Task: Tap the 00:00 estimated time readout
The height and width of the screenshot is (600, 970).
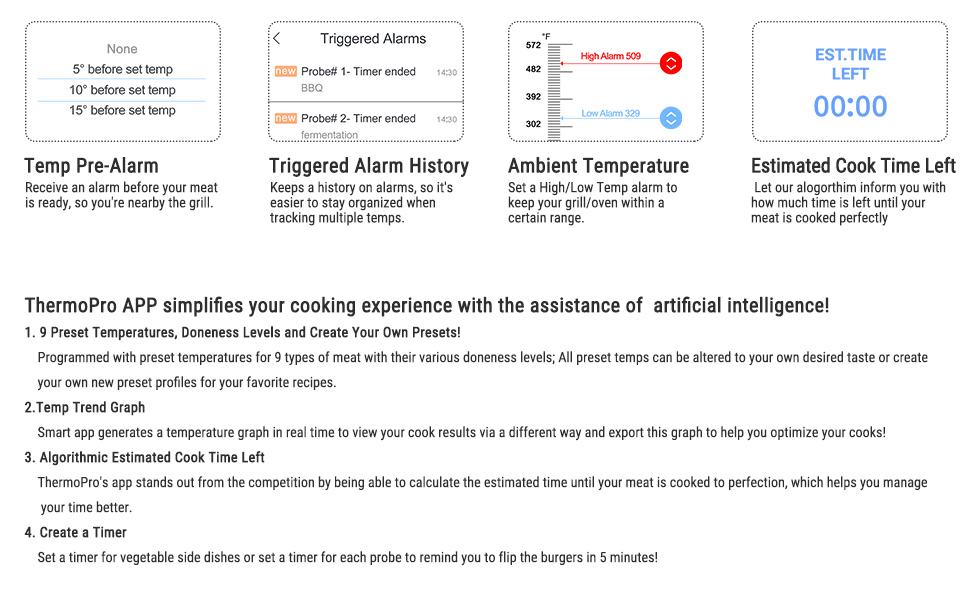Action: click(850, 107)
